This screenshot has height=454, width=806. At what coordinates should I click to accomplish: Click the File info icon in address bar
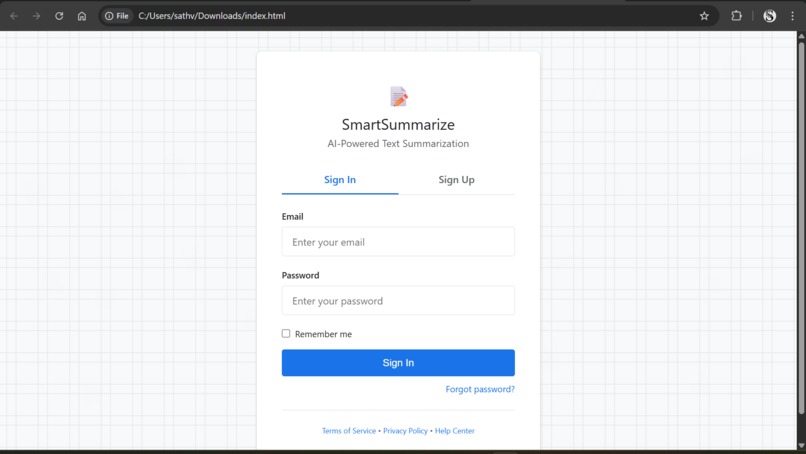(117, 16)
